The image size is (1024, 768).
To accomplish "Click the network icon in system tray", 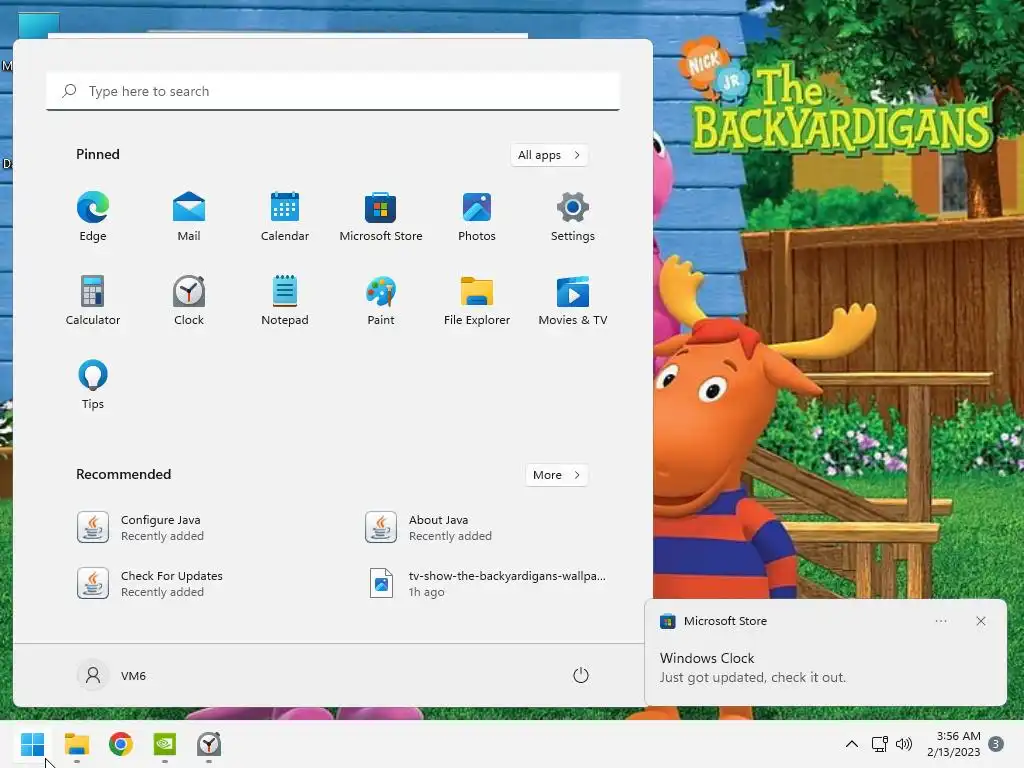I will coord(880,744).
